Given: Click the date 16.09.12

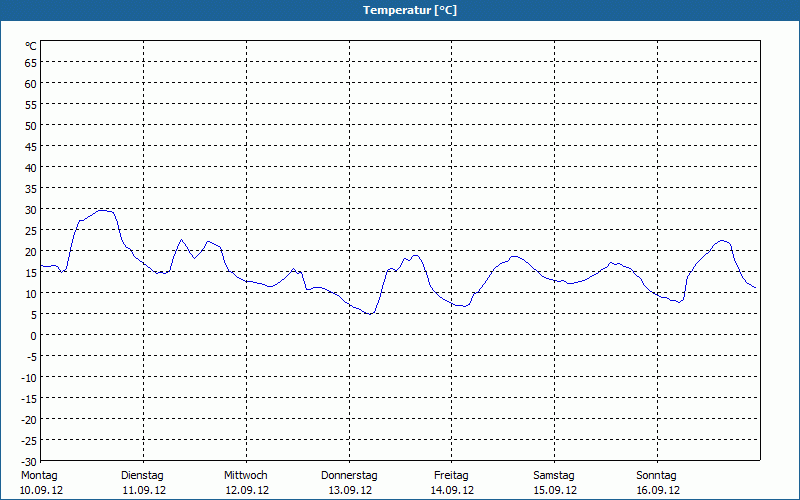Looking at the screenshot, I should coord(658,490).
